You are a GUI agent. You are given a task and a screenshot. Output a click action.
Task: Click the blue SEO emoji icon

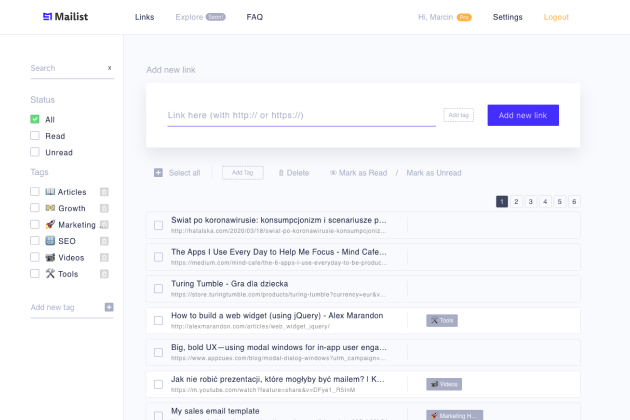tap(50, 241)
